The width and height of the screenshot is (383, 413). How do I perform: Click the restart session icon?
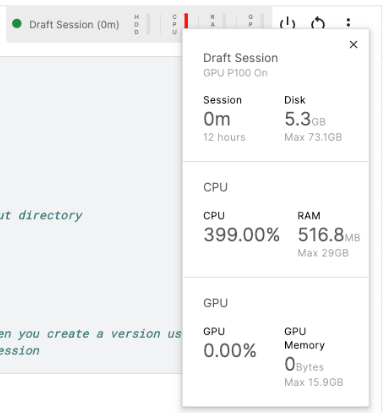[318, 24]
